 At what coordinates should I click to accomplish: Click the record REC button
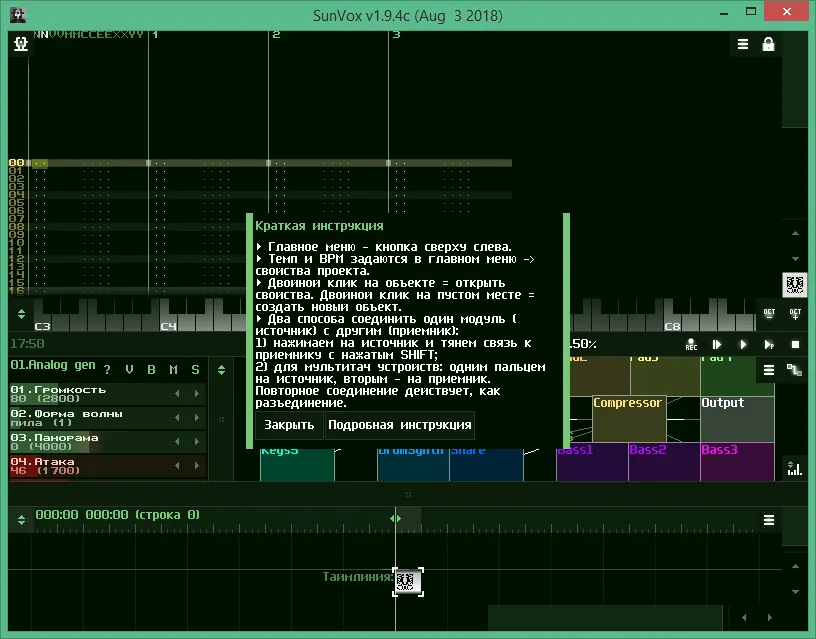[x=691, y=344]
